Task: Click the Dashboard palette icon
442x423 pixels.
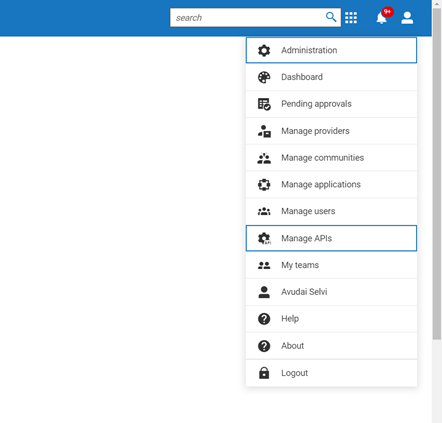Action: tap(264, 77)
